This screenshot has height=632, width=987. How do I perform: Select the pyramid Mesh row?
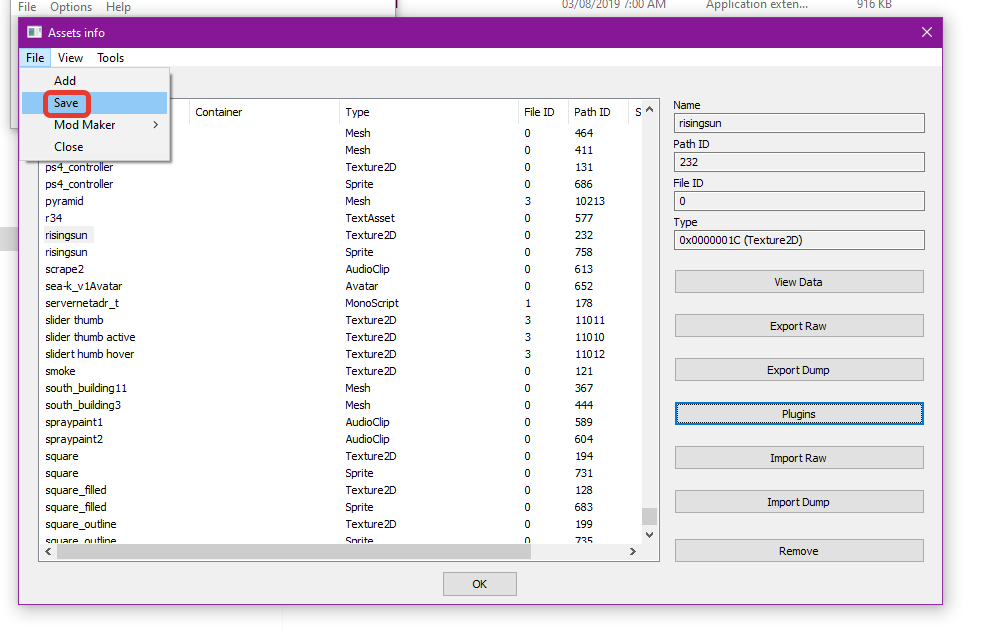click(x=340, y=201)
